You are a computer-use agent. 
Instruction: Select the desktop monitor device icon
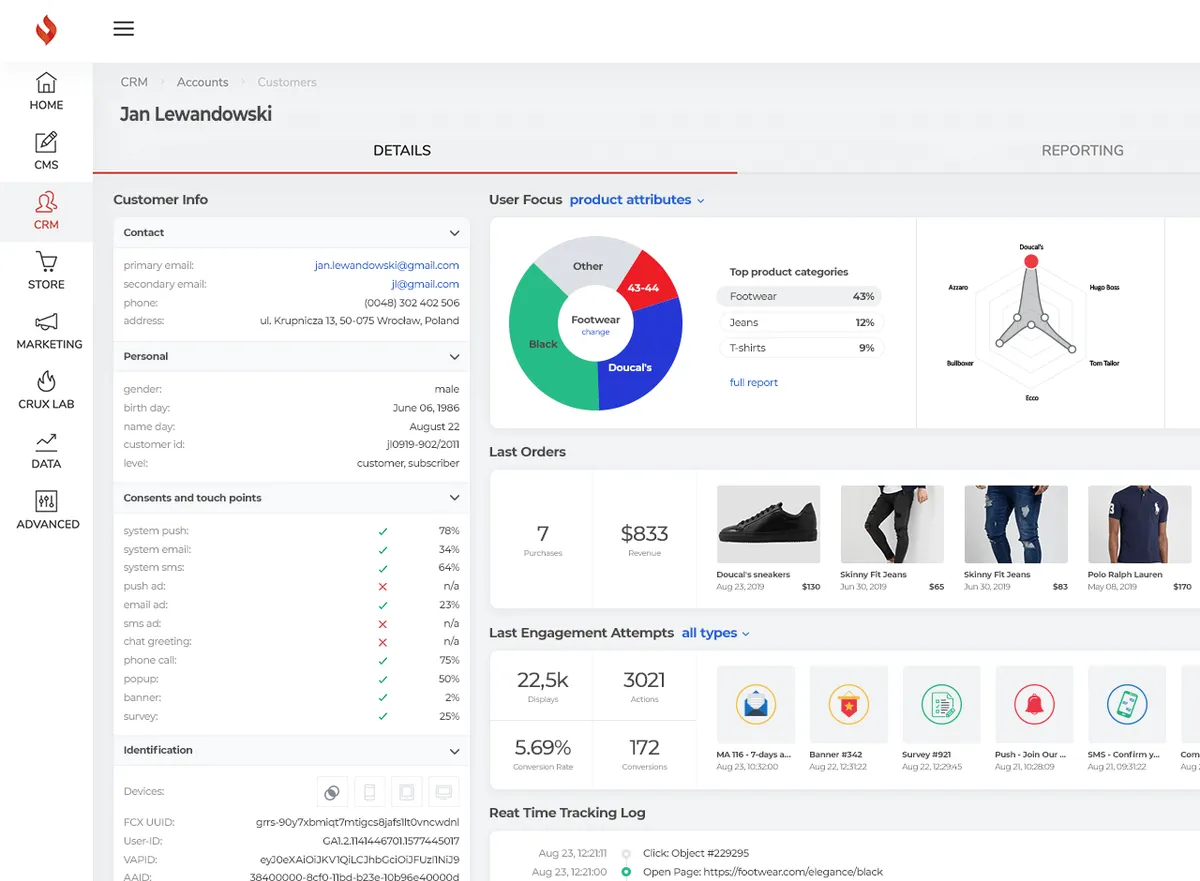click(443, 792)
